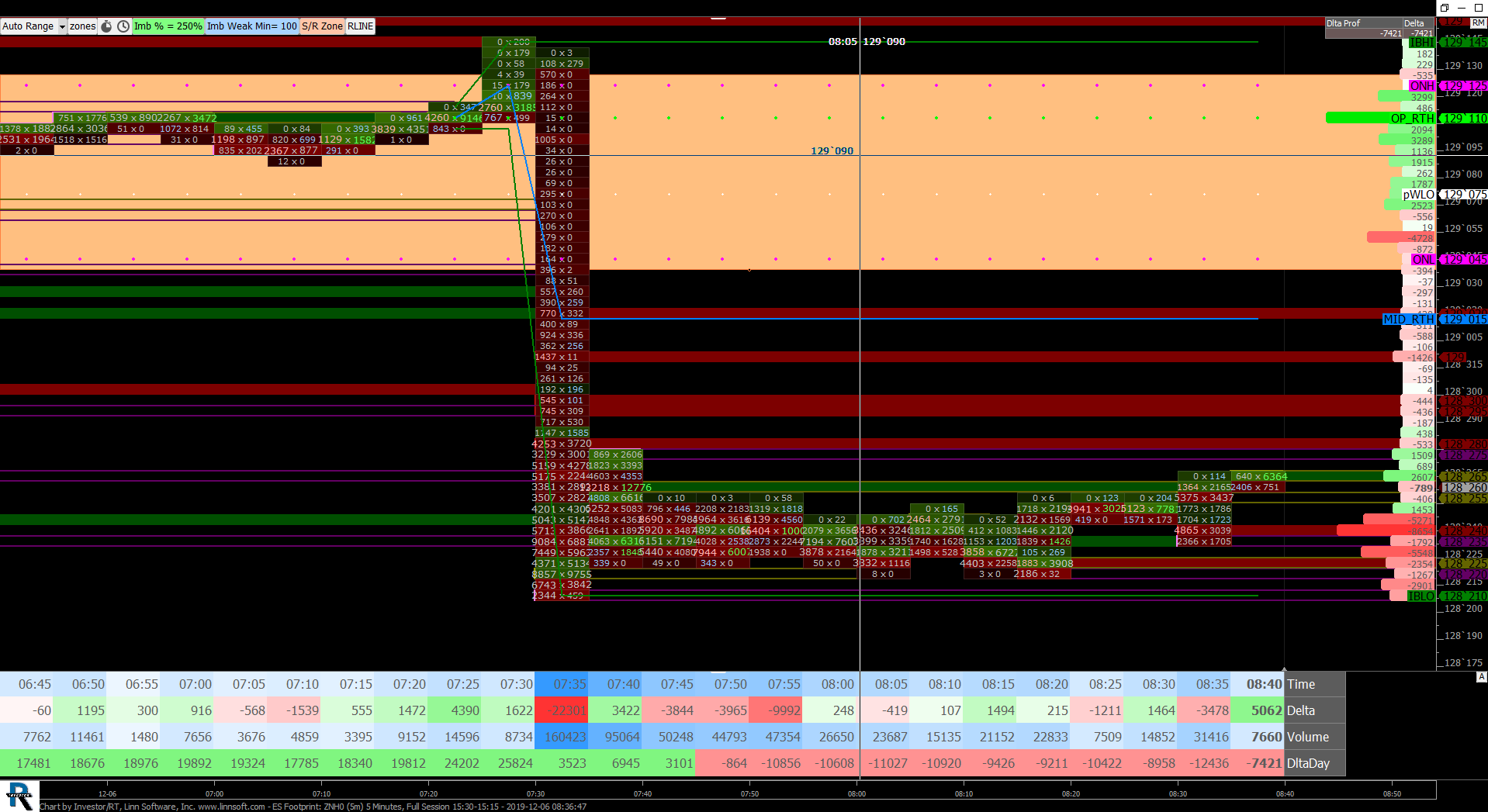Click the clock icon in toolbar
The height and width of the screenshot is (812, 1488).
coord(123,26)
